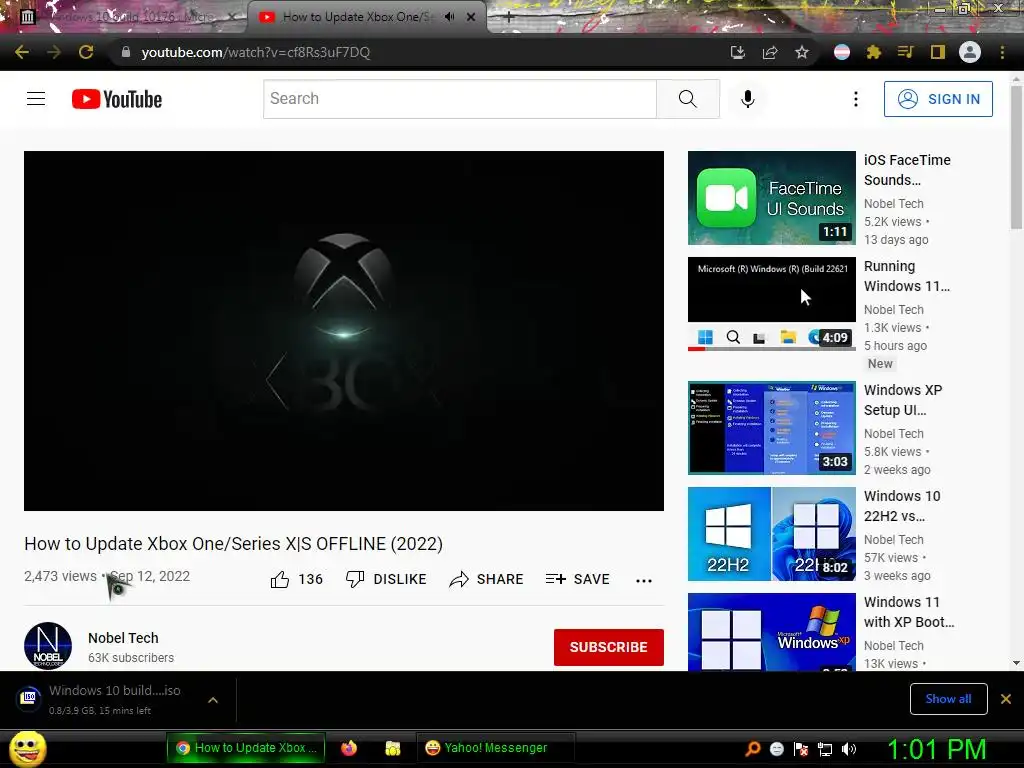Sign in to YouTube
This screenshot has width=1024, height=768.
tap(938, 99)
